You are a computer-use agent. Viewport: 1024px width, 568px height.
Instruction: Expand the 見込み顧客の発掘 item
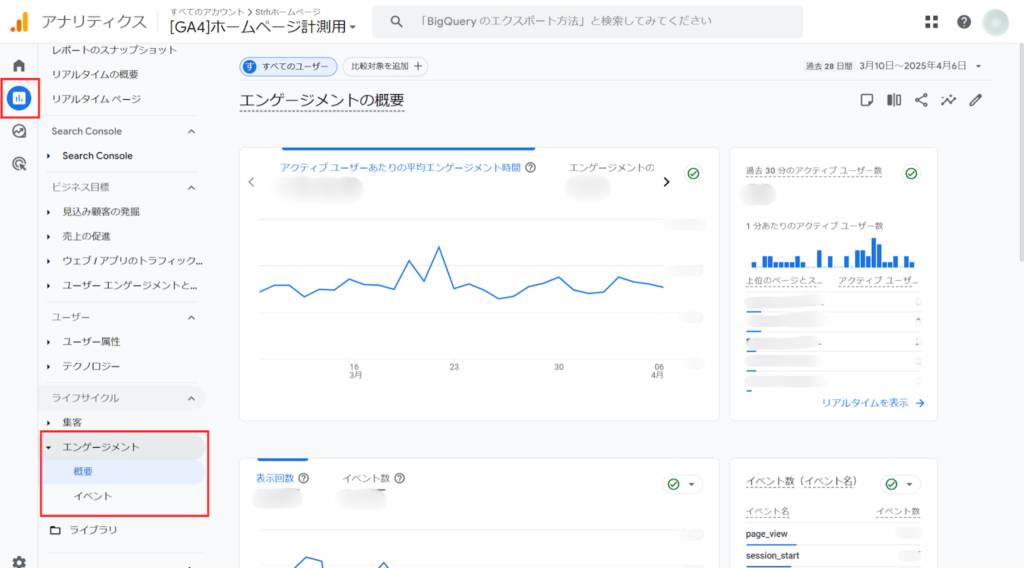coord(48,212)
